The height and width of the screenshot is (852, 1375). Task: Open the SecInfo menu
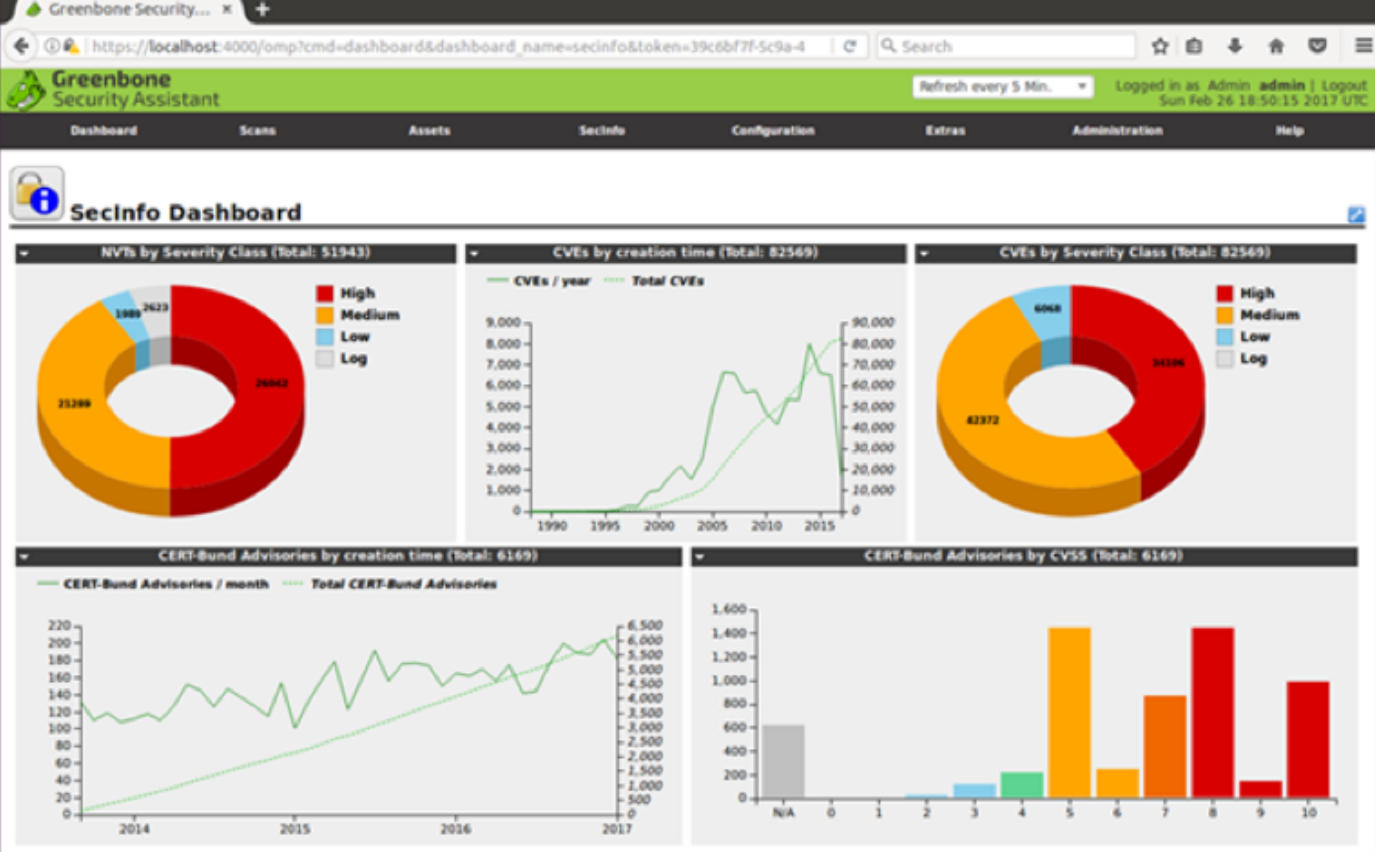click(601, 130)
